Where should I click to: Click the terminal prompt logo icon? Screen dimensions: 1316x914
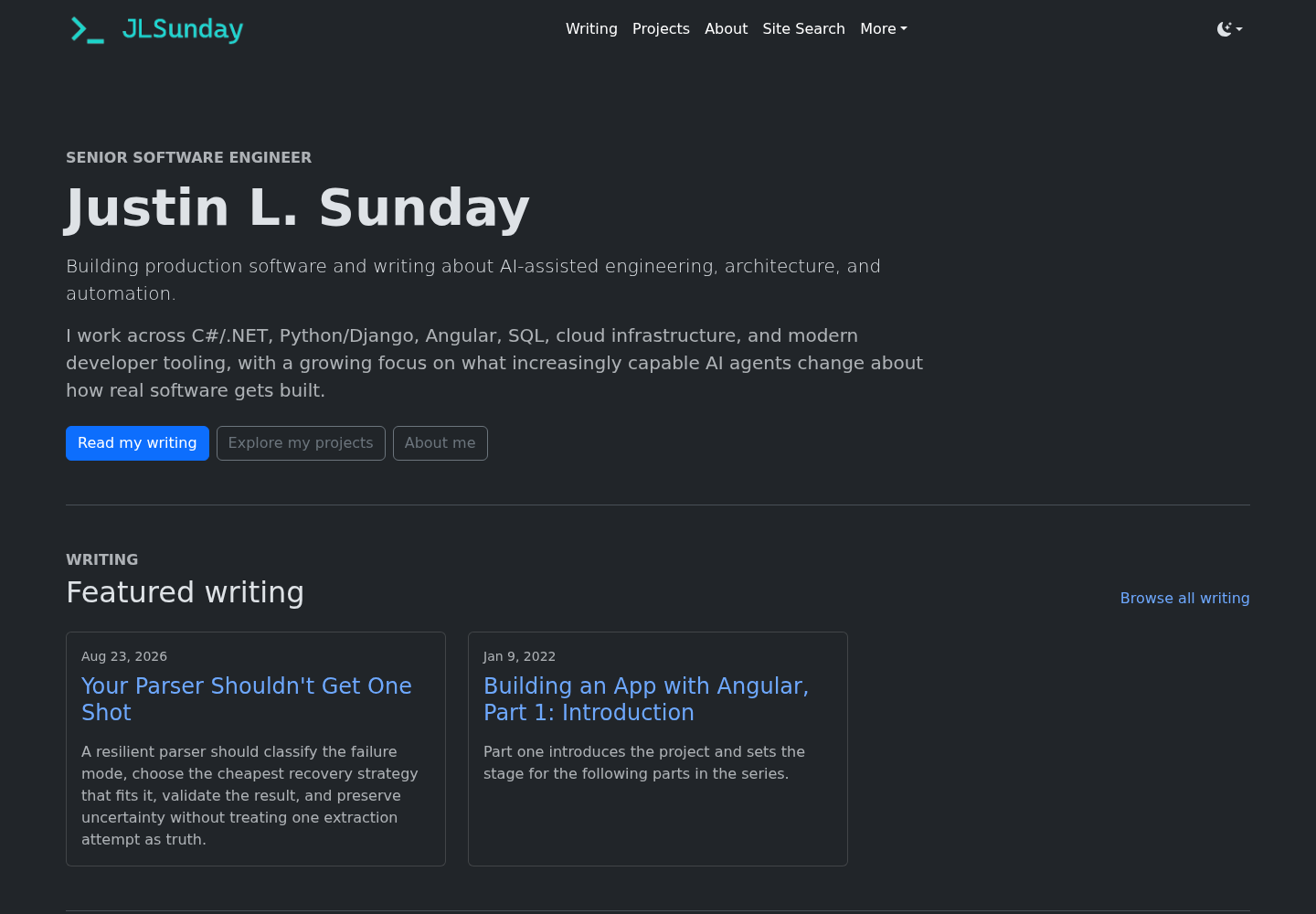(88, 30)
